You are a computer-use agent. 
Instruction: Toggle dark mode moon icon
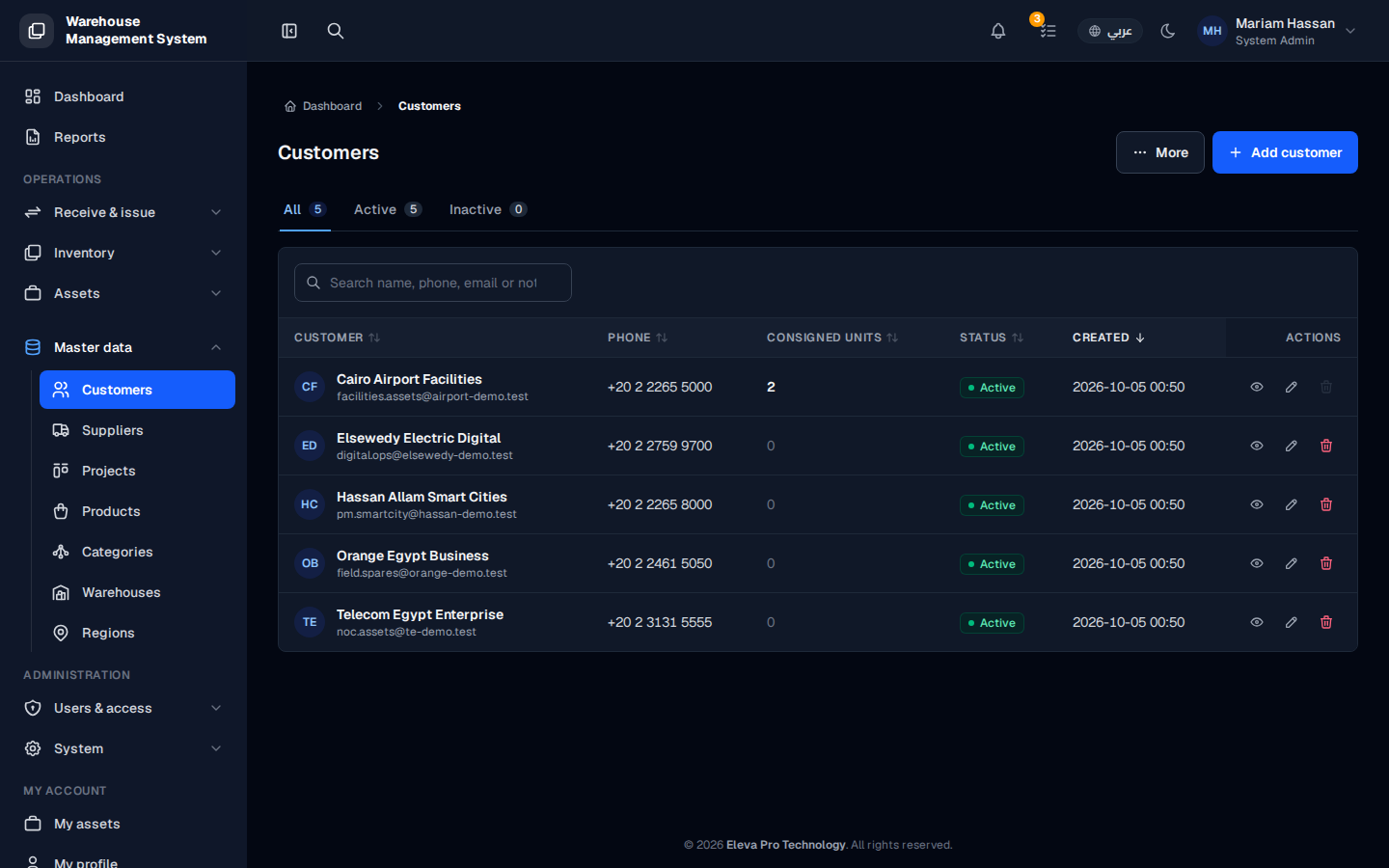[1168, 31]
